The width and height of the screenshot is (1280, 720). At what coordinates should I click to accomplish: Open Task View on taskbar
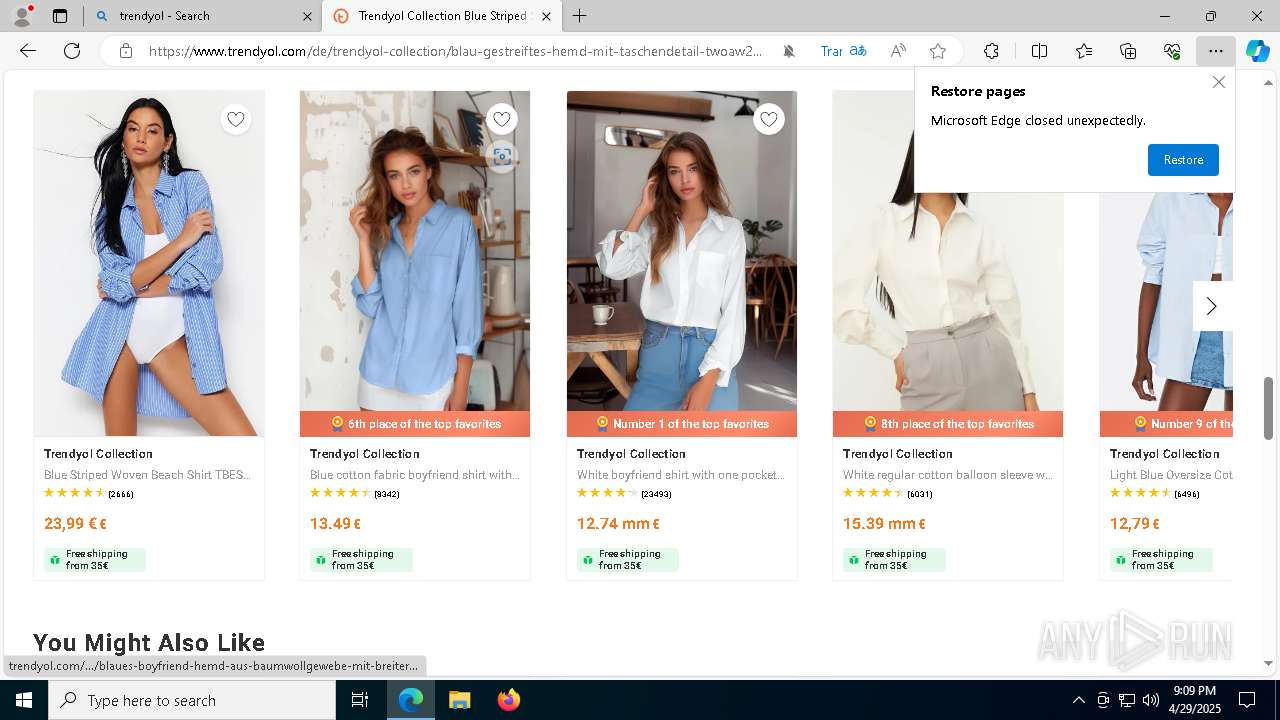coord(360,700)
